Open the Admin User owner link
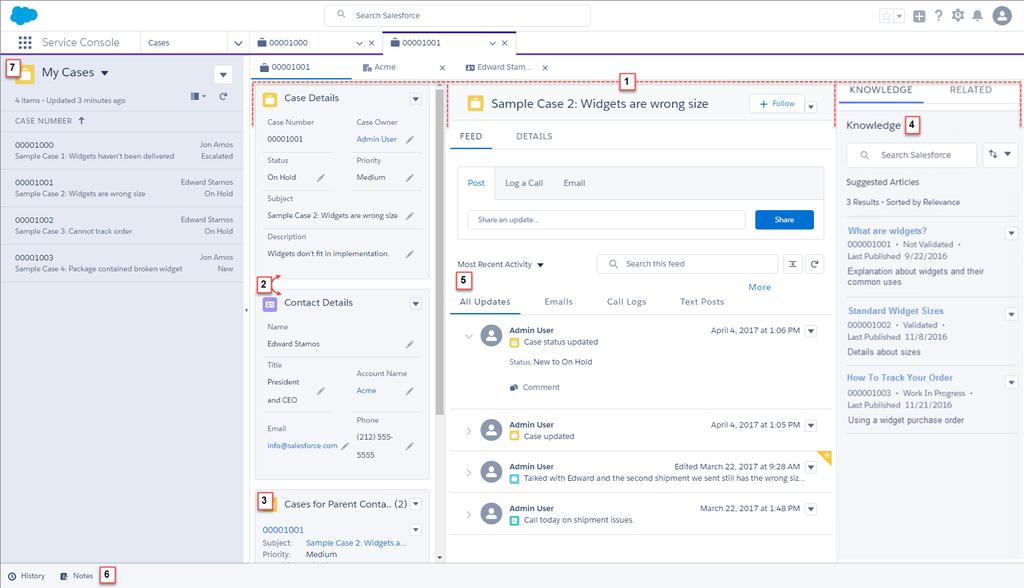Image resolution: width=1024 pixels, height=588 pixels. [376, 139]
